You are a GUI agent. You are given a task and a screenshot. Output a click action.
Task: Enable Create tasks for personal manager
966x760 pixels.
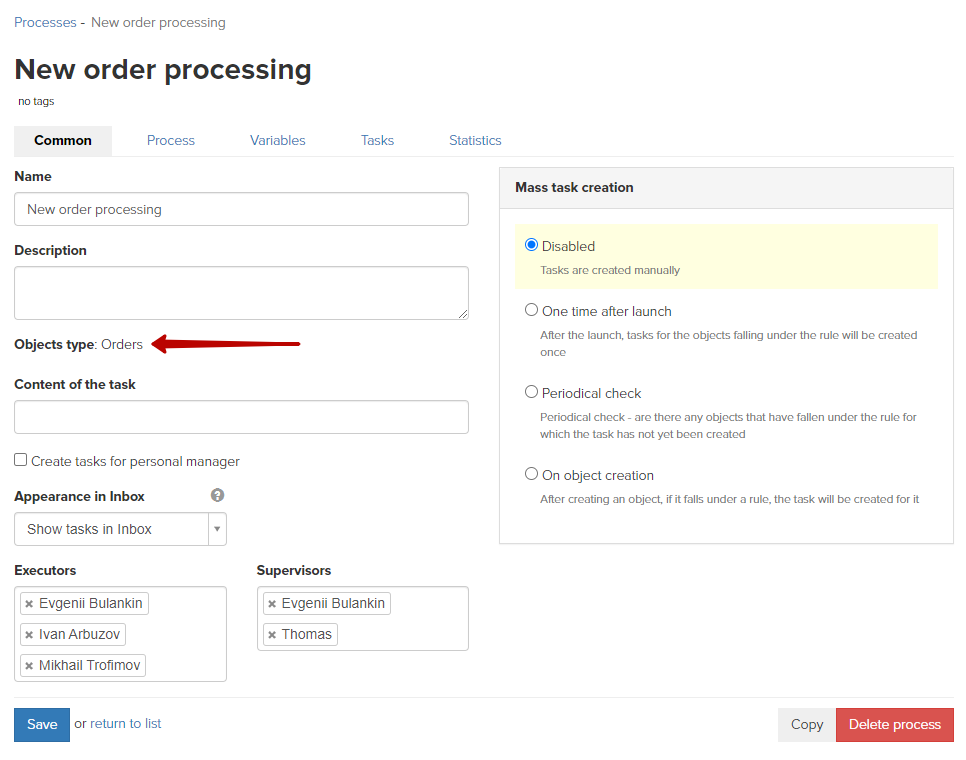pyautogui.click(x=21, y=460)
